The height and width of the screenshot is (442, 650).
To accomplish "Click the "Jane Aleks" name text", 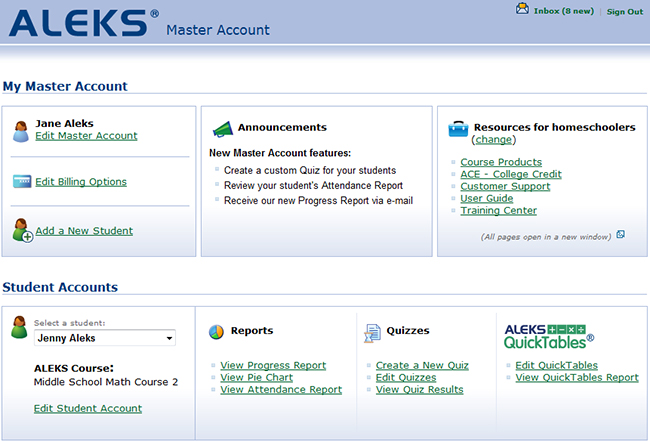I will pyautogui.click(x=64, y=124).
